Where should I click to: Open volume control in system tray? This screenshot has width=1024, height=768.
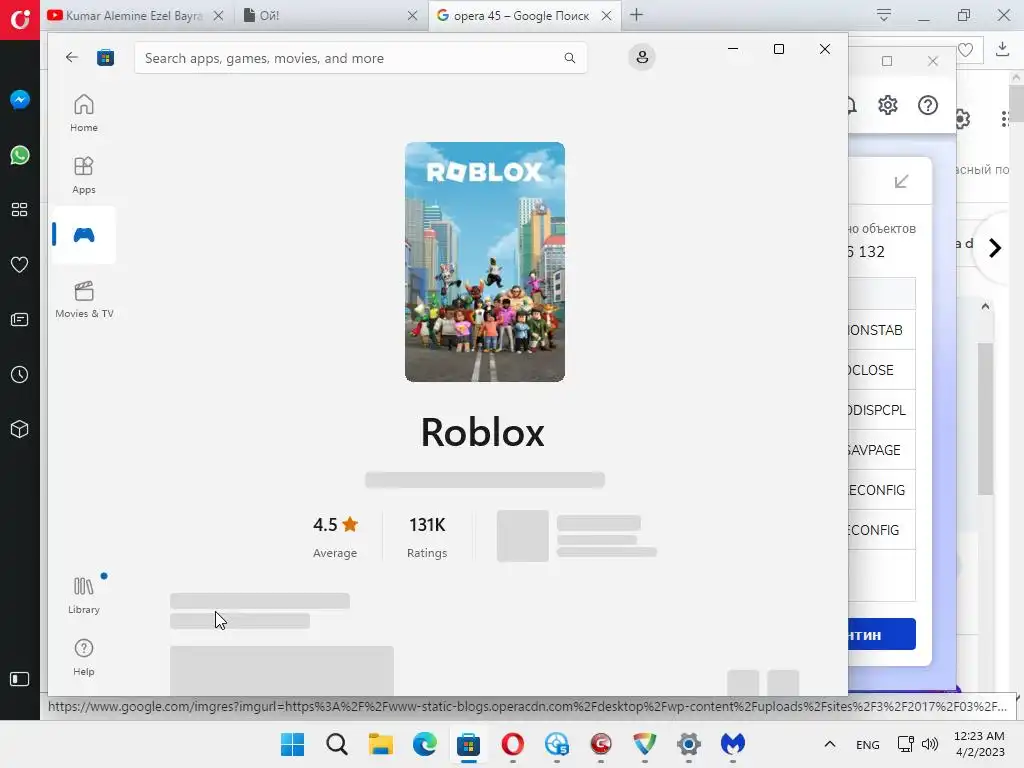tap(930, 744)
